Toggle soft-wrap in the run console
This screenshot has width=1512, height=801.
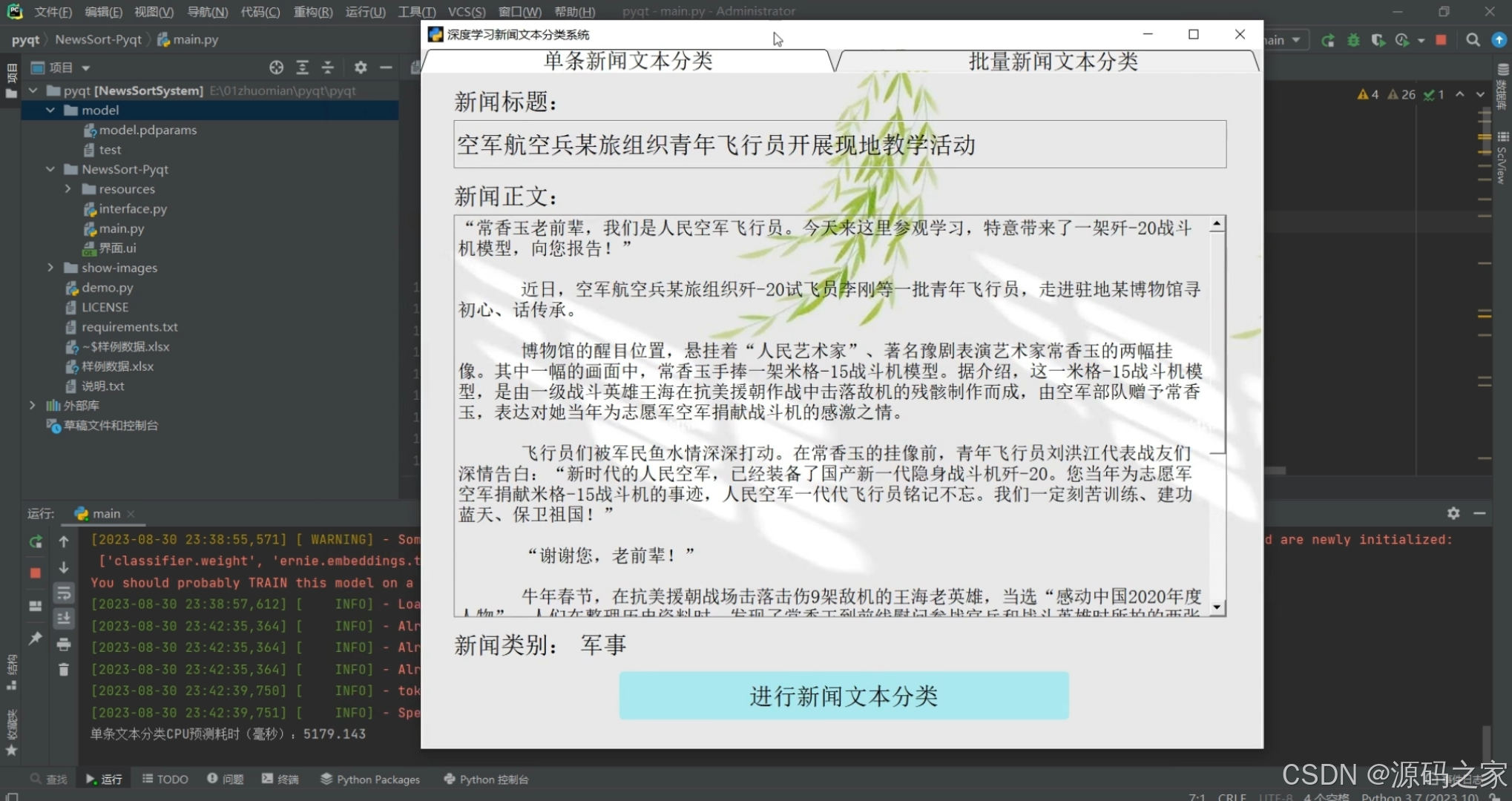(x=65, y=593)
